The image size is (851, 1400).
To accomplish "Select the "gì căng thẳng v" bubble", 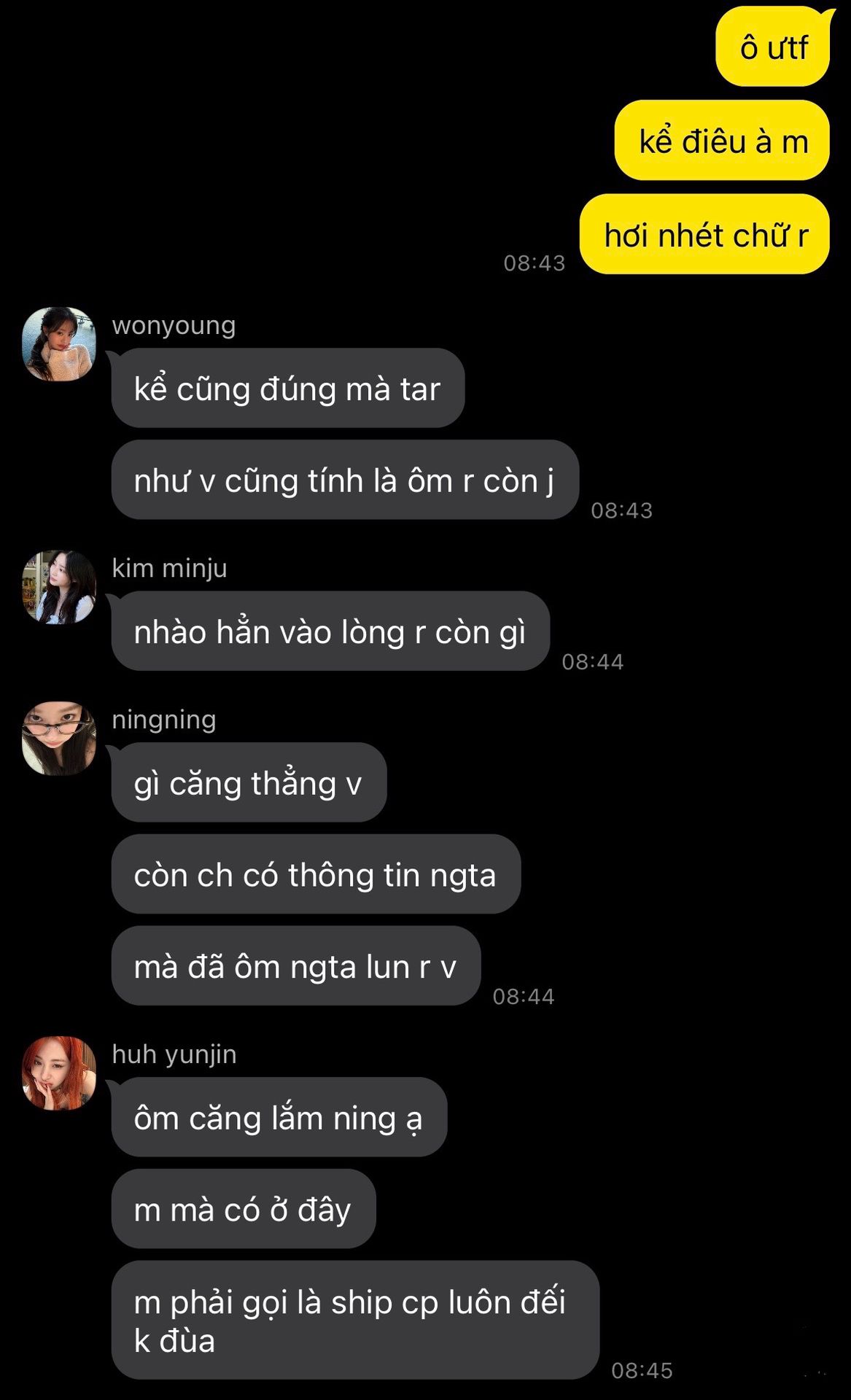I will click(249, 782).
